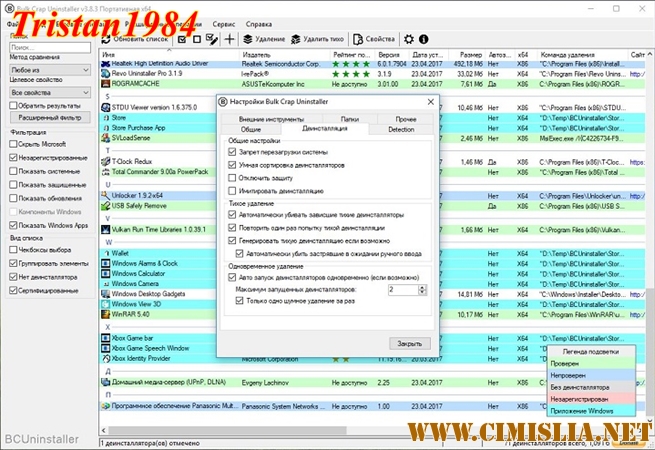Open the Справка menu
655x450 pixels.
(258, 22)
